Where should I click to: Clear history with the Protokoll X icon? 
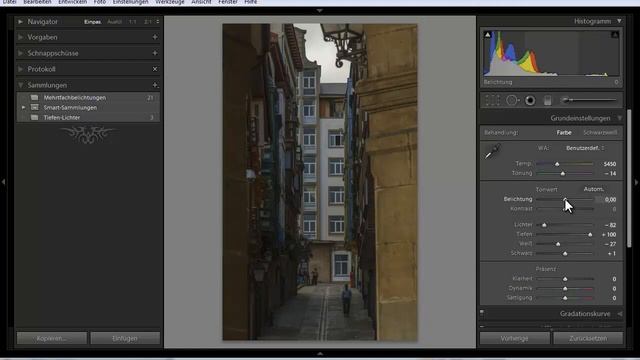coord(155,69)
